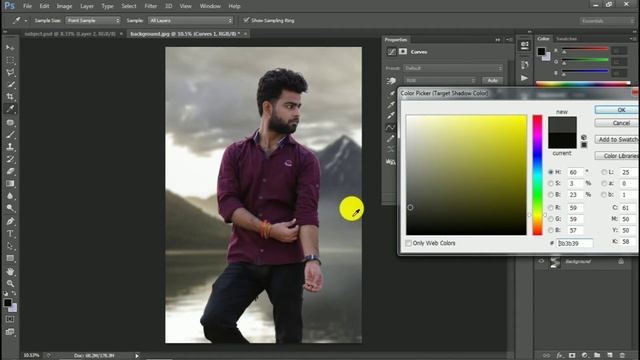Image resolution: width=640 pixels, height=360 pixels.
Task: Select the S saturation radio button
Action: 551,183
